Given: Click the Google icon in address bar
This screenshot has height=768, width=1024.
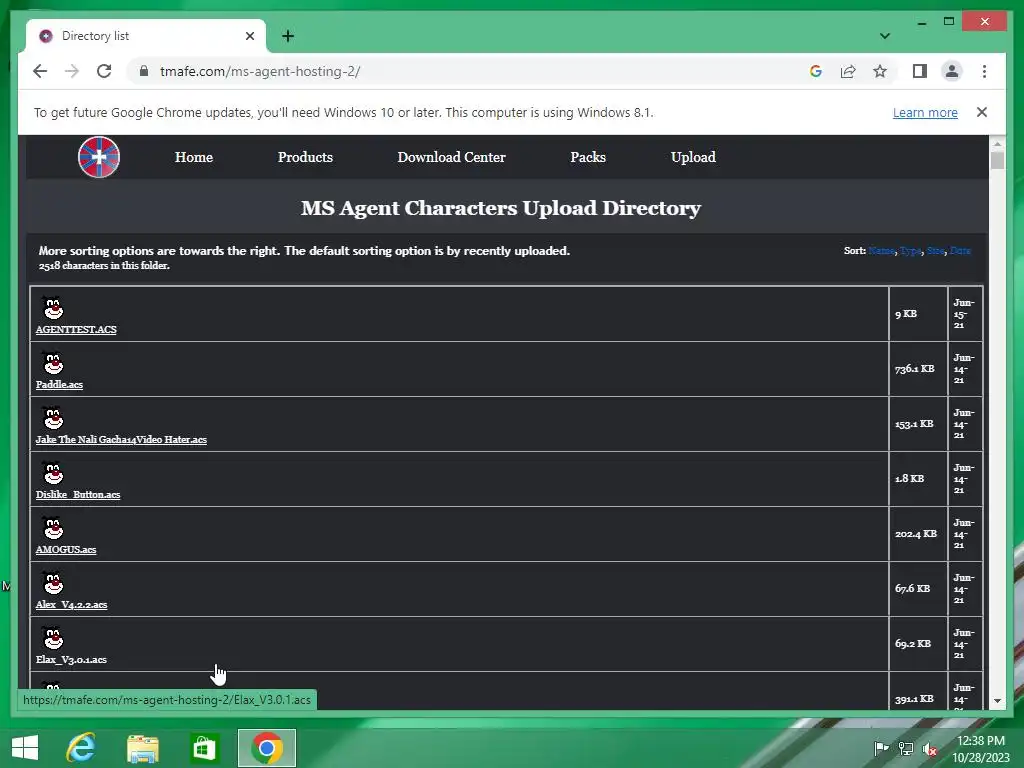Looking at the screenshot, I should [816, 71].
